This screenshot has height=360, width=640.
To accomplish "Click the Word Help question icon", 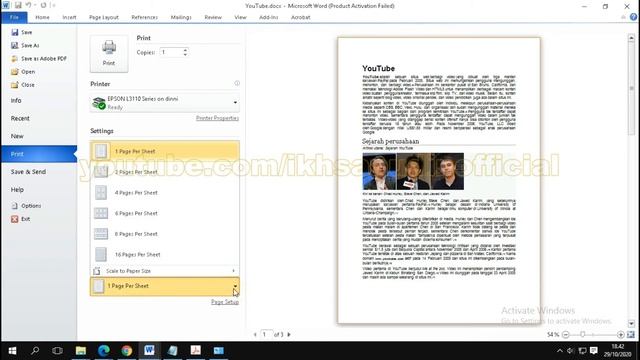I will pos(633,17).
